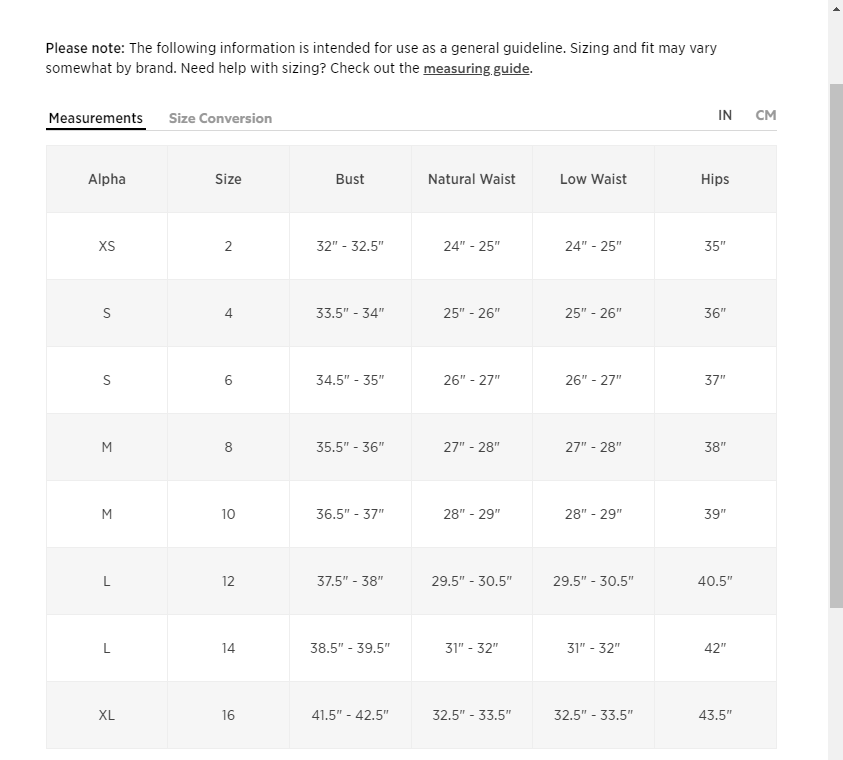This screenshot has height=760, width=843.
Task: Click the 43.5" hips value
Action: tap(715, 715)
